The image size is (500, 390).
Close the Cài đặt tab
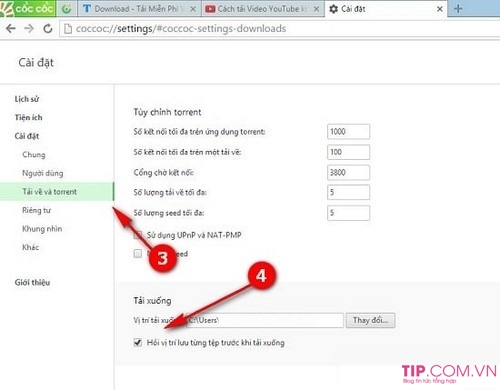[440, 9]
